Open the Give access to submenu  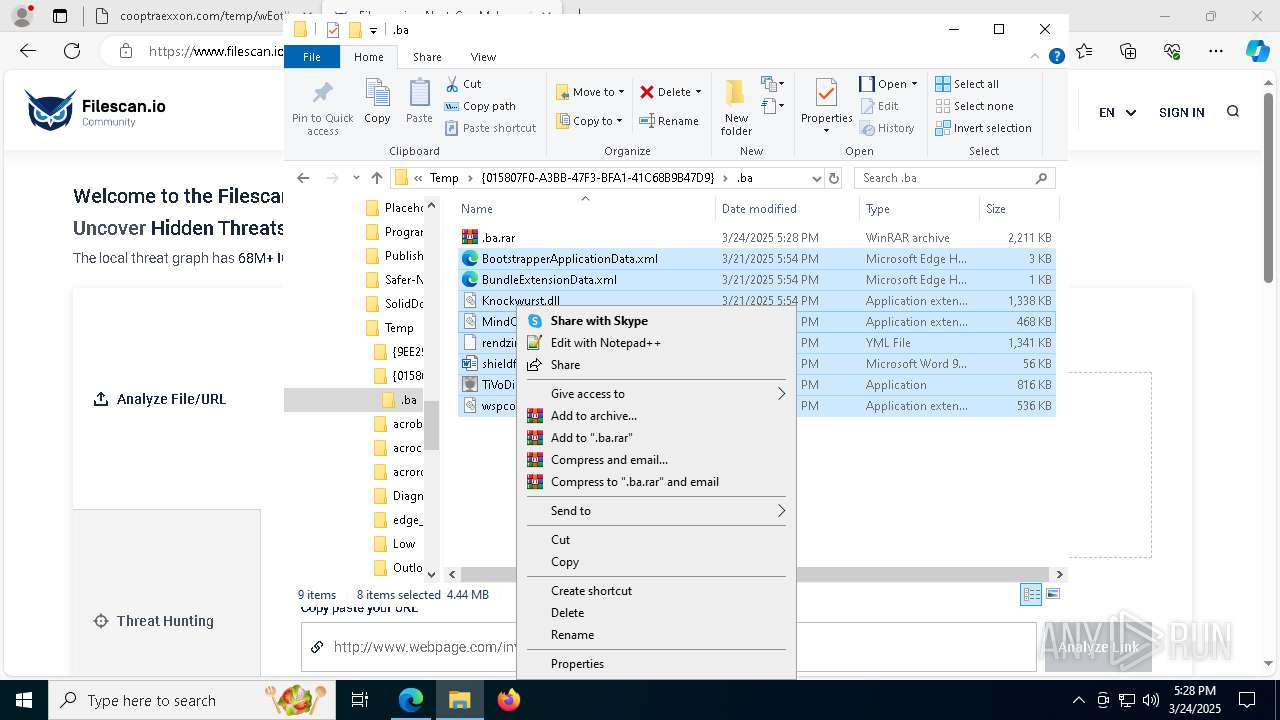(x=655, y=394)
